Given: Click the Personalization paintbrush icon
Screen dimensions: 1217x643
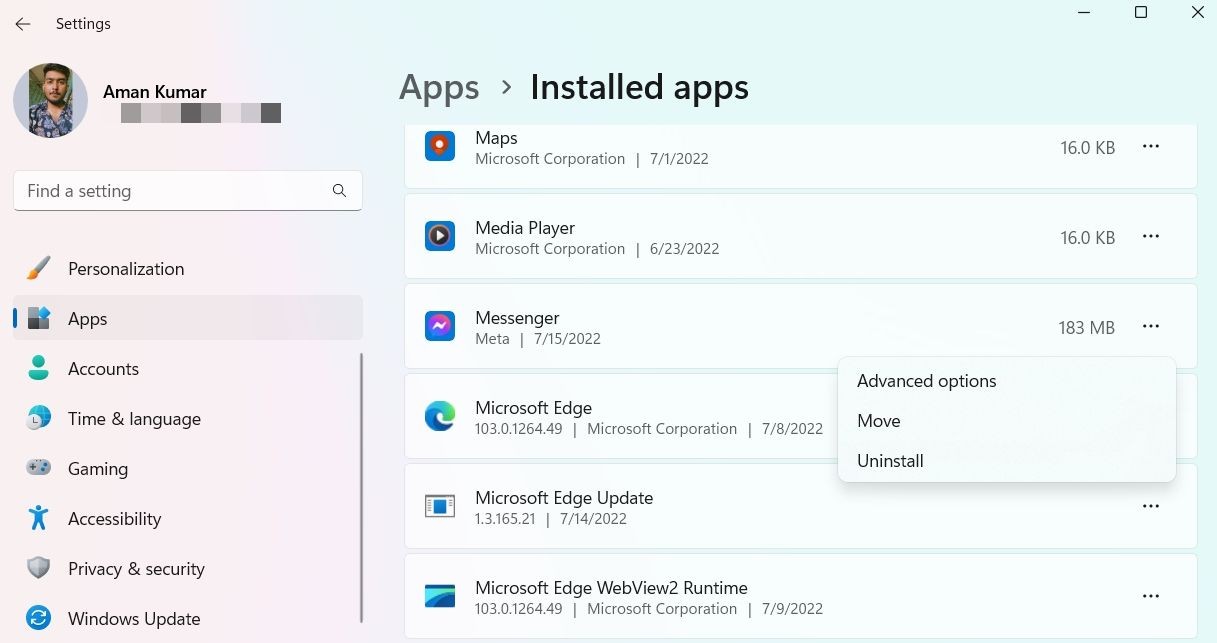Looking at the screenshot, I should pyautogui.click(x=39, y=268).
